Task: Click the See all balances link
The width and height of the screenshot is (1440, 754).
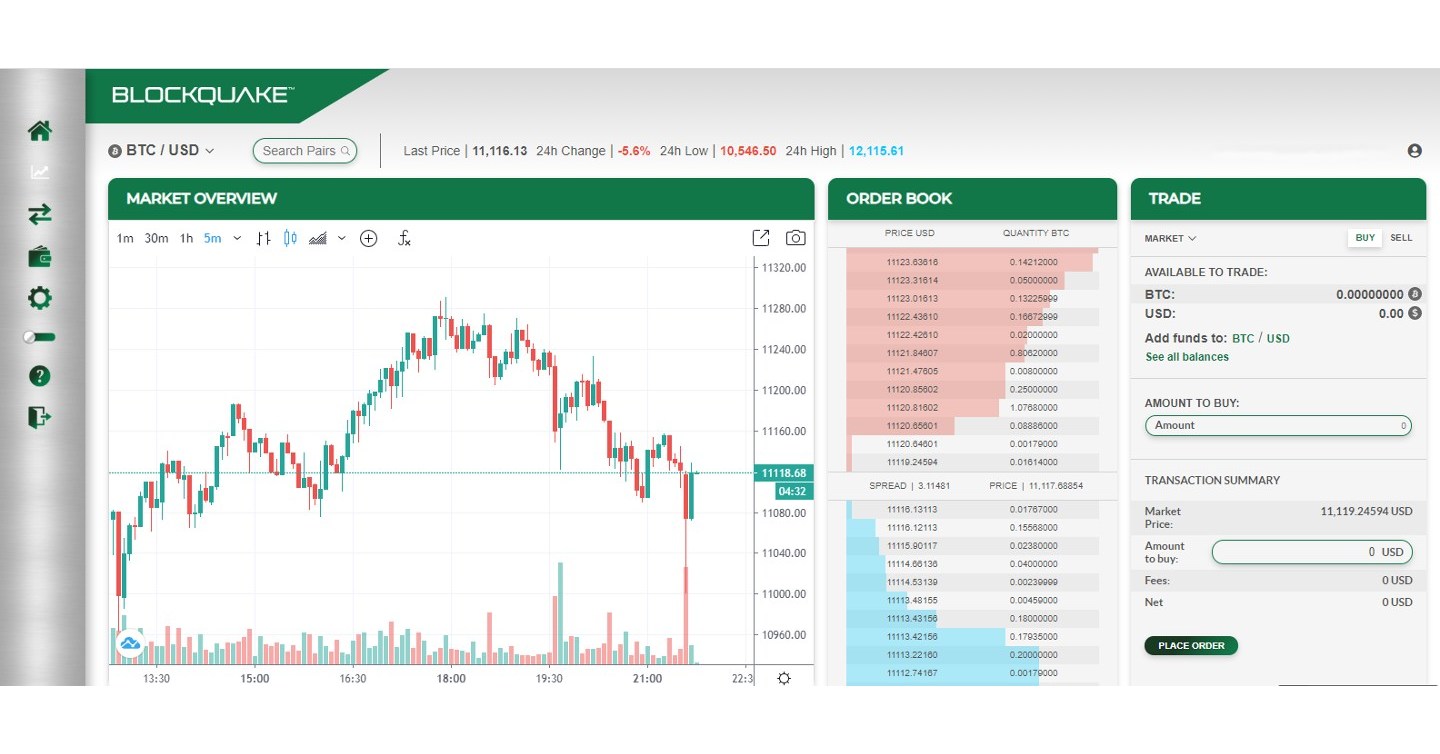Action: coord(1186,357)
